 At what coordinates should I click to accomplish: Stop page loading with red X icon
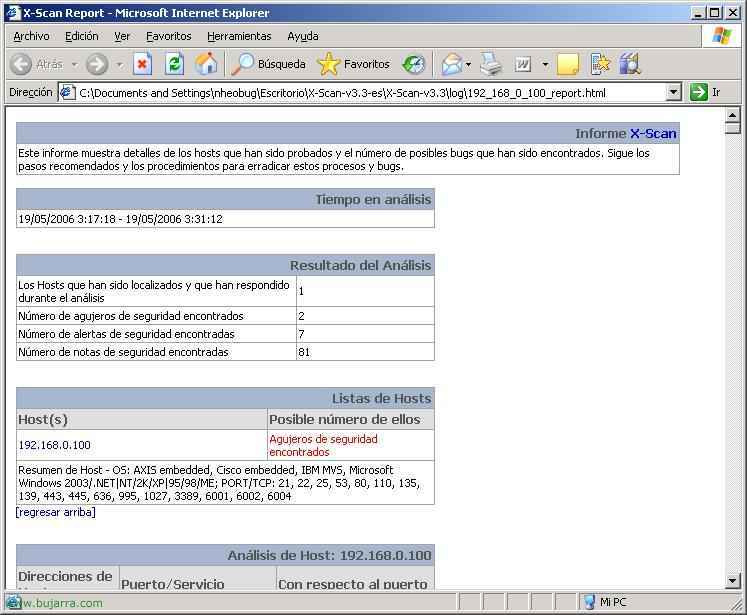coord(142,64)
